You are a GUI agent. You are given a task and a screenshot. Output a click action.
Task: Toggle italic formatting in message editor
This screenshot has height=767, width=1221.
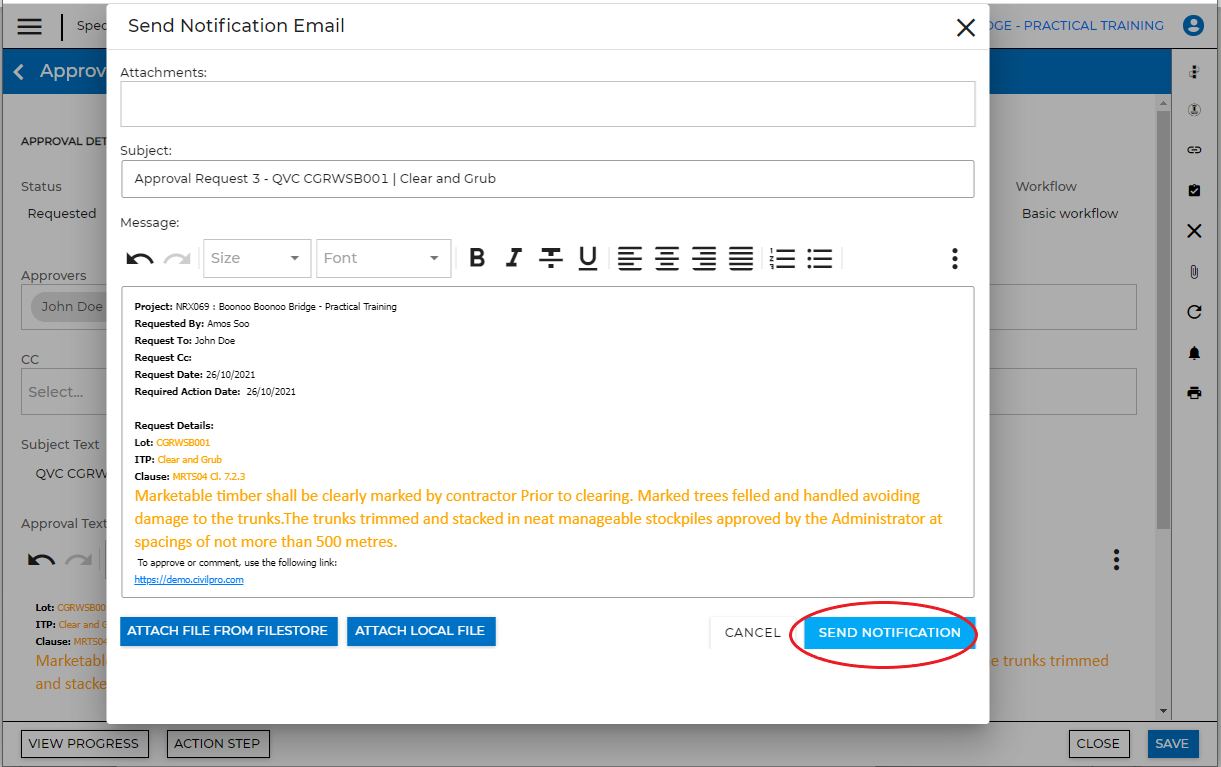click(514, 258)
